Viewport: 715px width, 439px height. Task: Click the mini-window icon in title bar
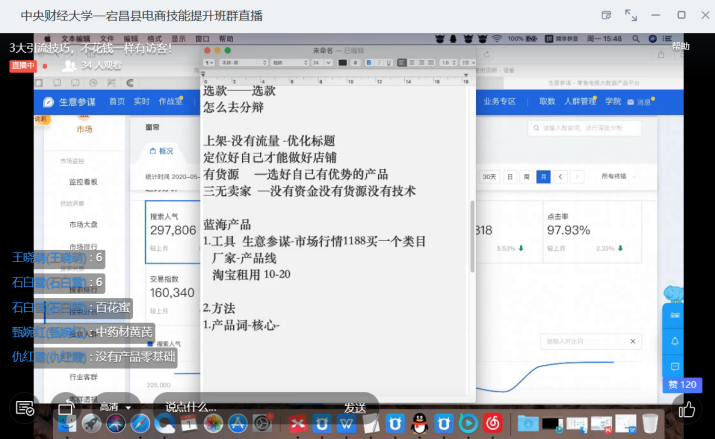pos(607,15)
